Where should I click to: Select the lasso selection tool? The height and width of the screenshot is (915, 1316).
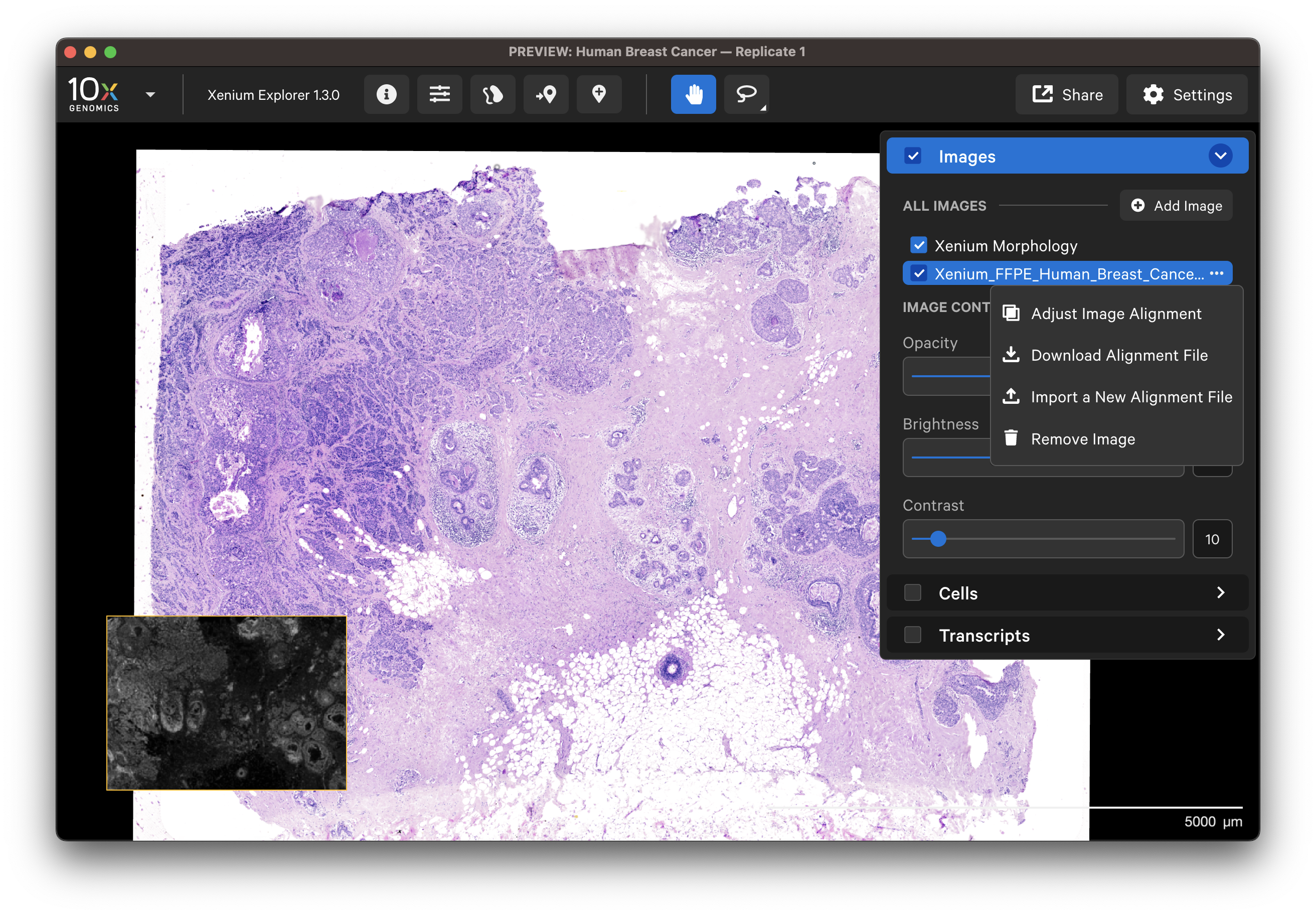(x=746, y=94)
